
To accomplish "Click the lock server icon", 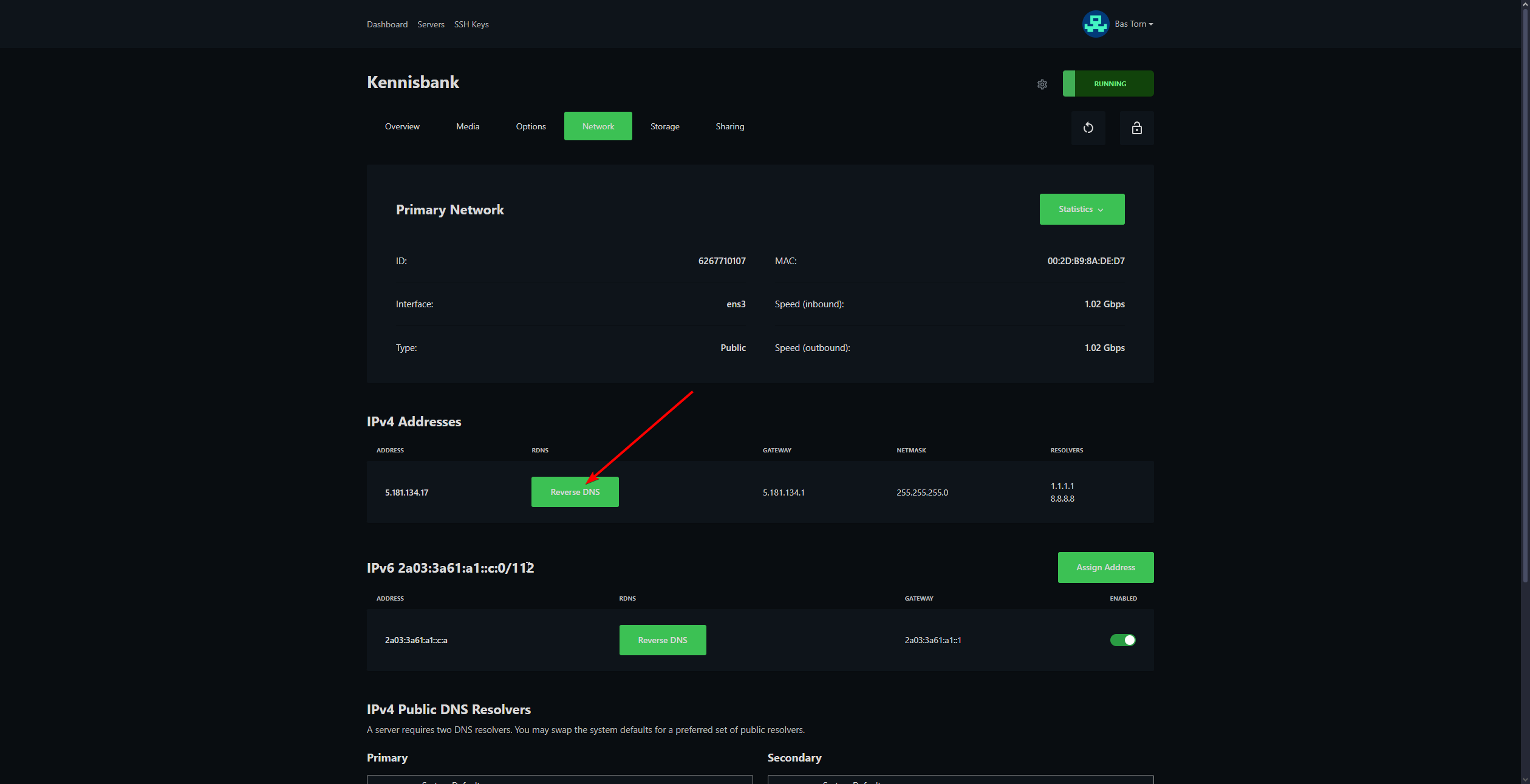I will (x=1136, y=128).
